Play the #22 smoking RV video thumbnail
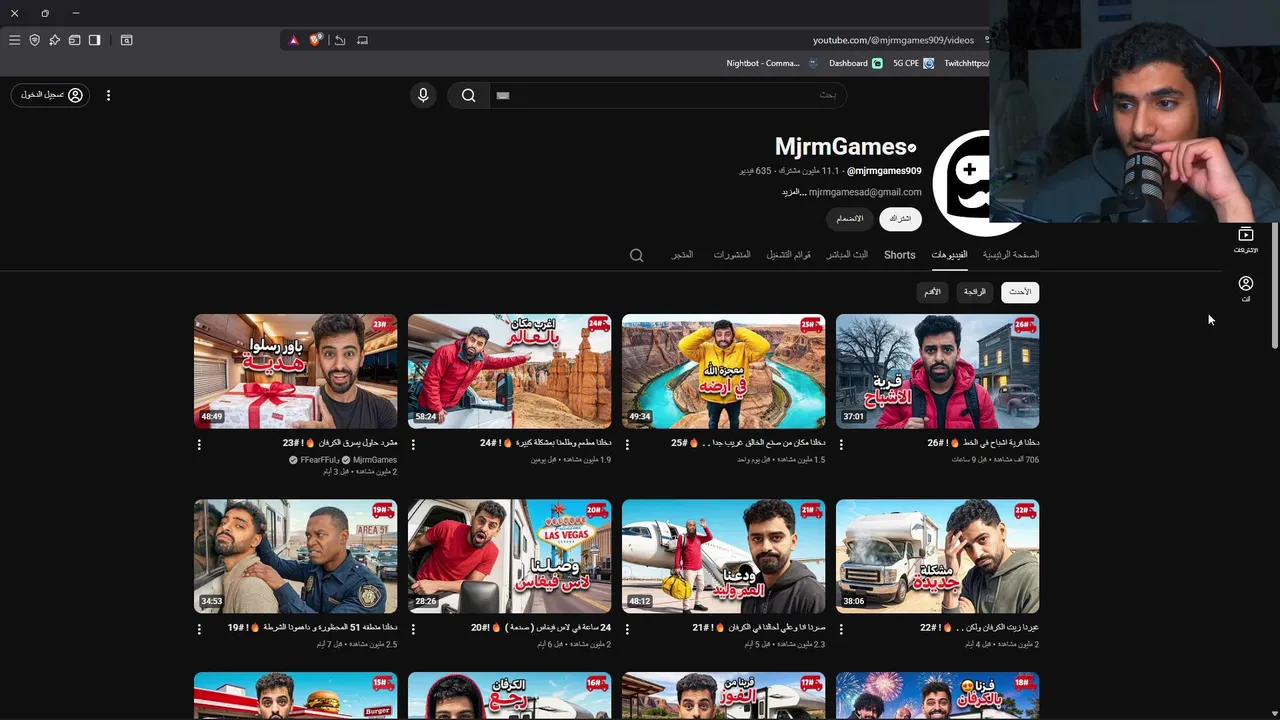The width and height of the screenshot is (1280, 720). (x=937, y=556)
